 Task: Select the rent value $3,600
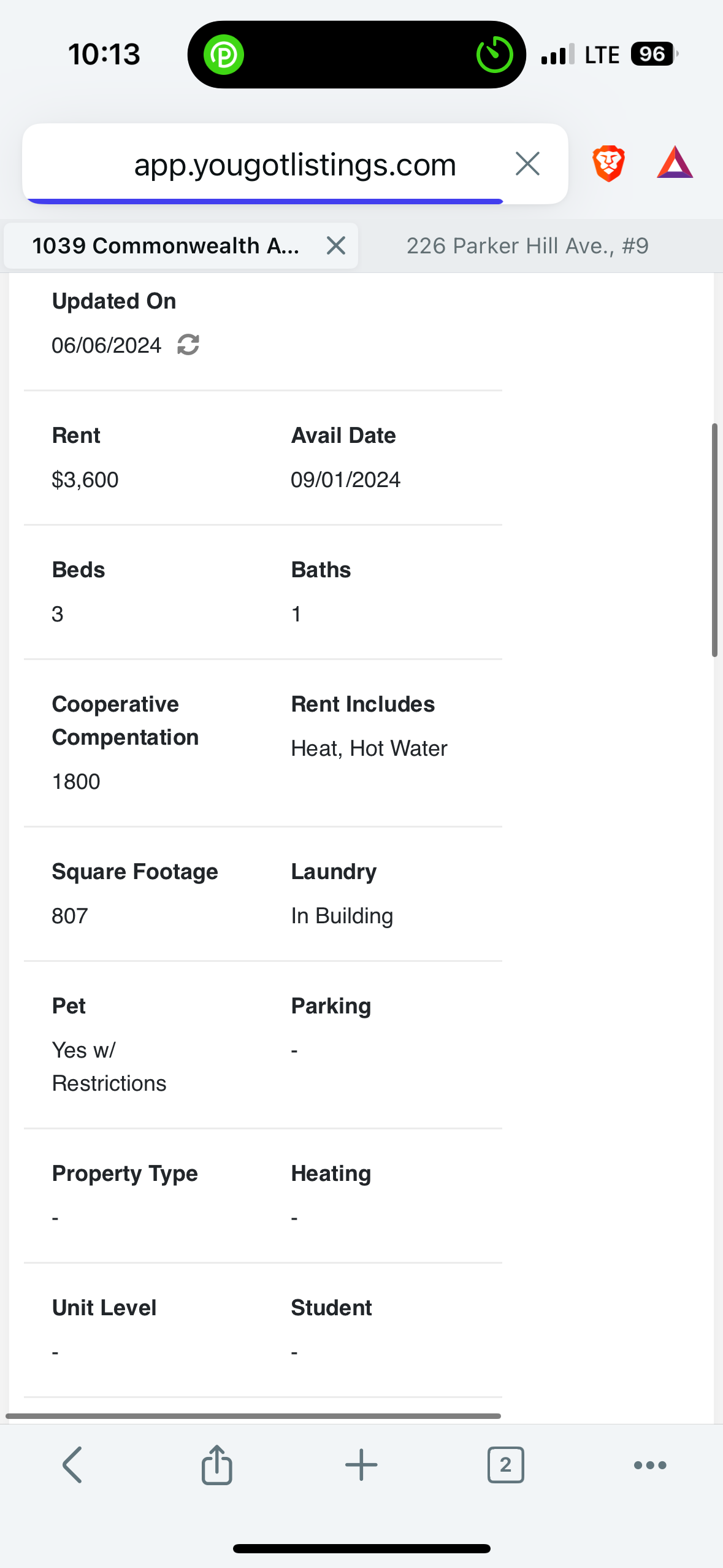click(x=85, y=480)
